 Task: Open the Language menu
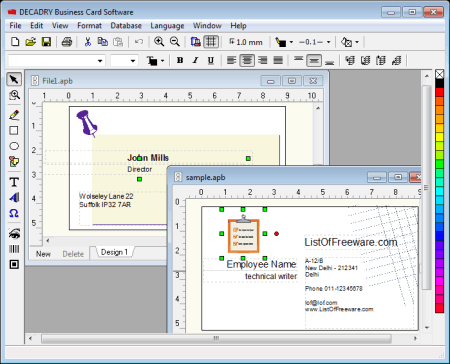tap(167, 26)
